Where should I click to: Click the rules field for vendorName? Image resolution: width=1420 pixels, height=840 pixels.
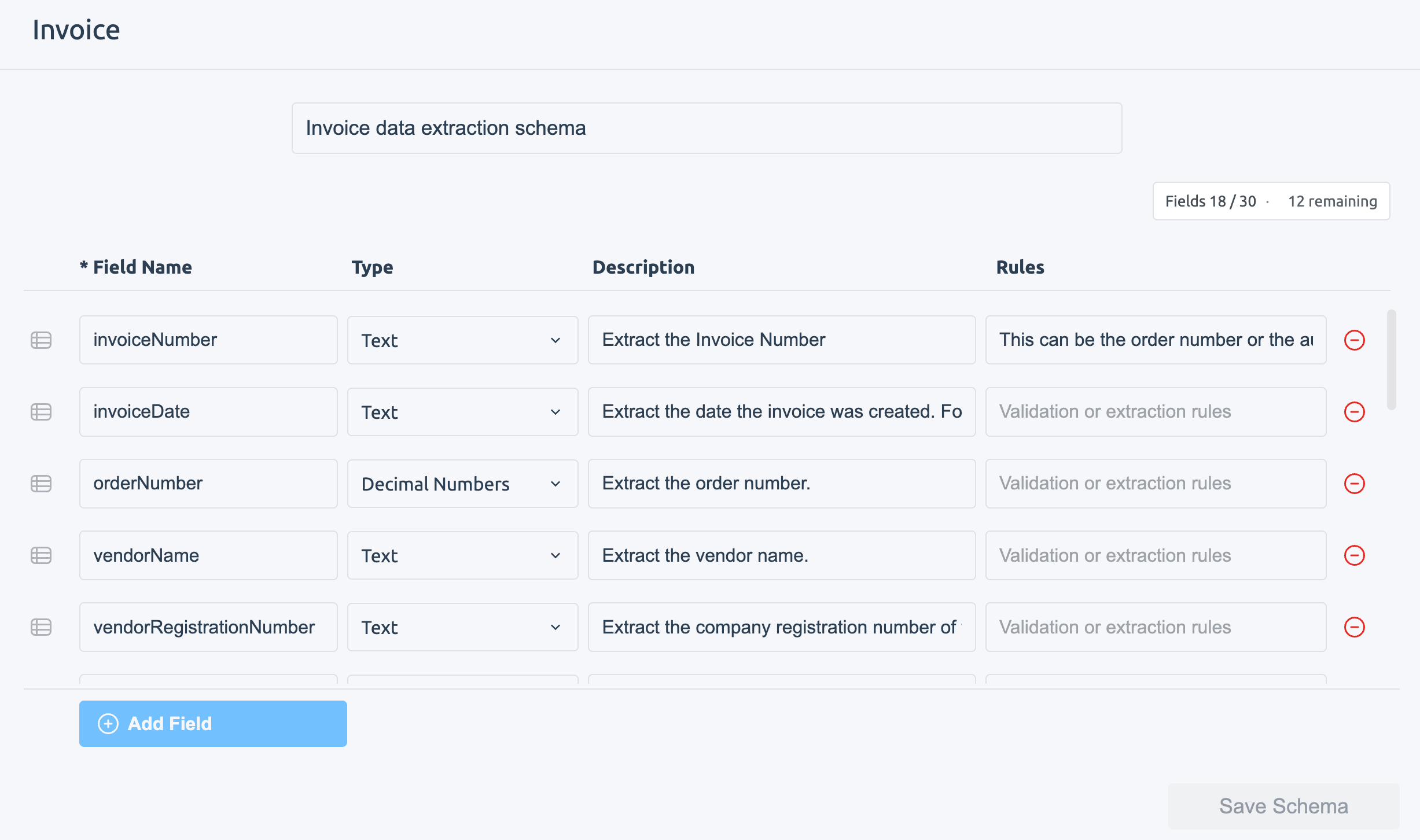(1155, 555)
